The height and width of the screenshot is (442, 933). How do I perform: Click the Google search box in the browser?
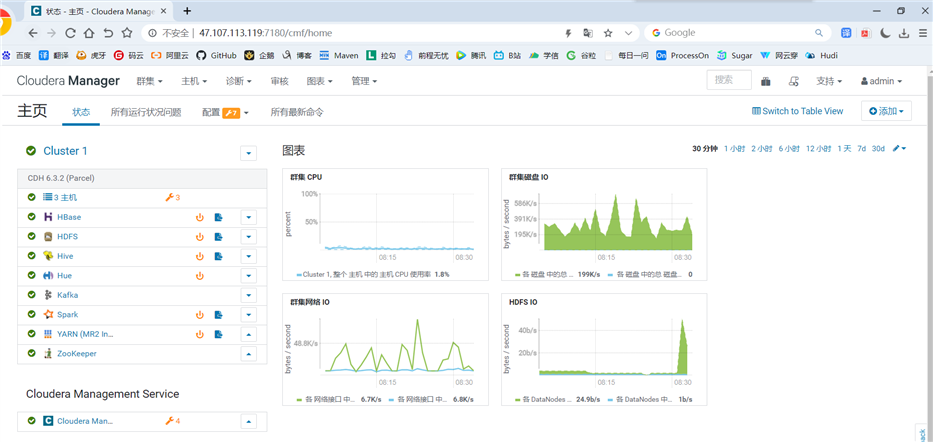click(x=738, y=33)
